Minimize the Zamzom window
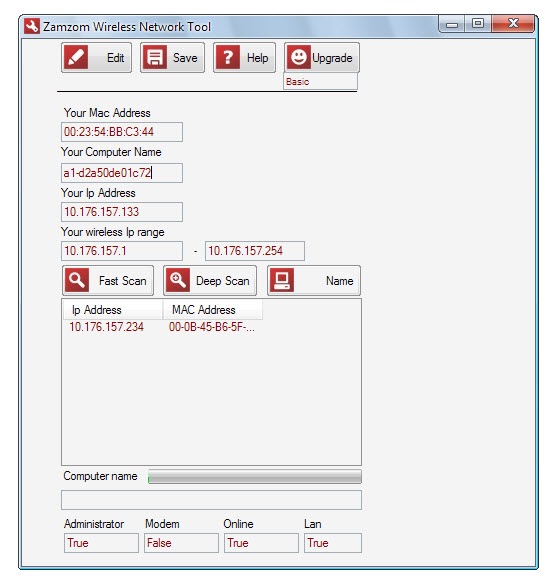 click(452, 24)
